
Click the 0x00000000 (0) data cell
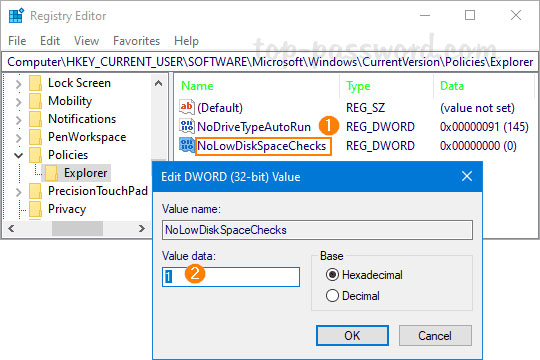(x=478, y=146)
